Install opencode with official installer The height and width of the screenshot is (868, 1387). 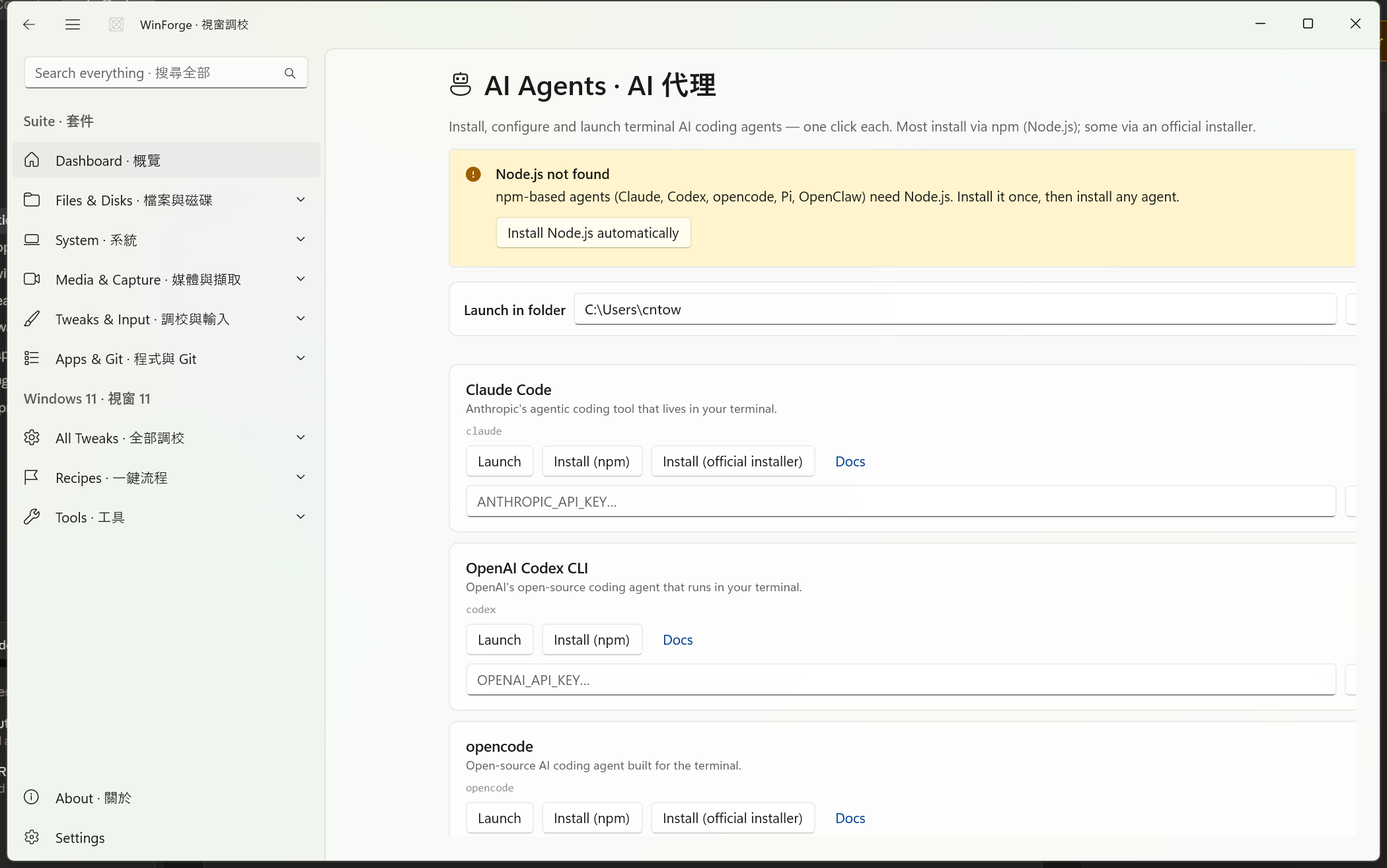click(733, 818)
